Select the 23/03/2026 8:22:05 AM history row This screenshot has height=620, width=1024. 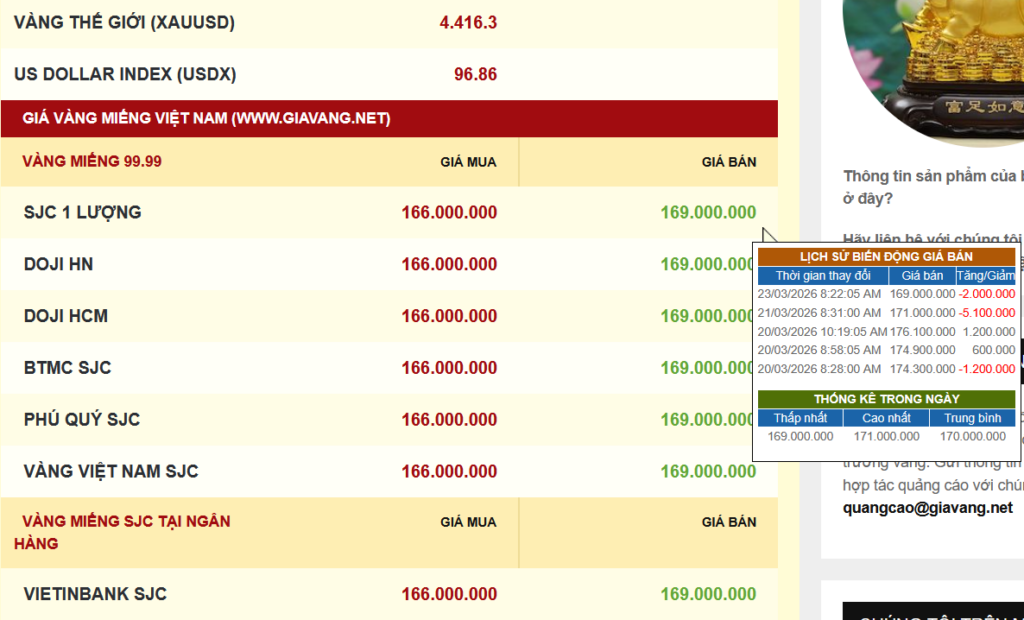point(819,294)
